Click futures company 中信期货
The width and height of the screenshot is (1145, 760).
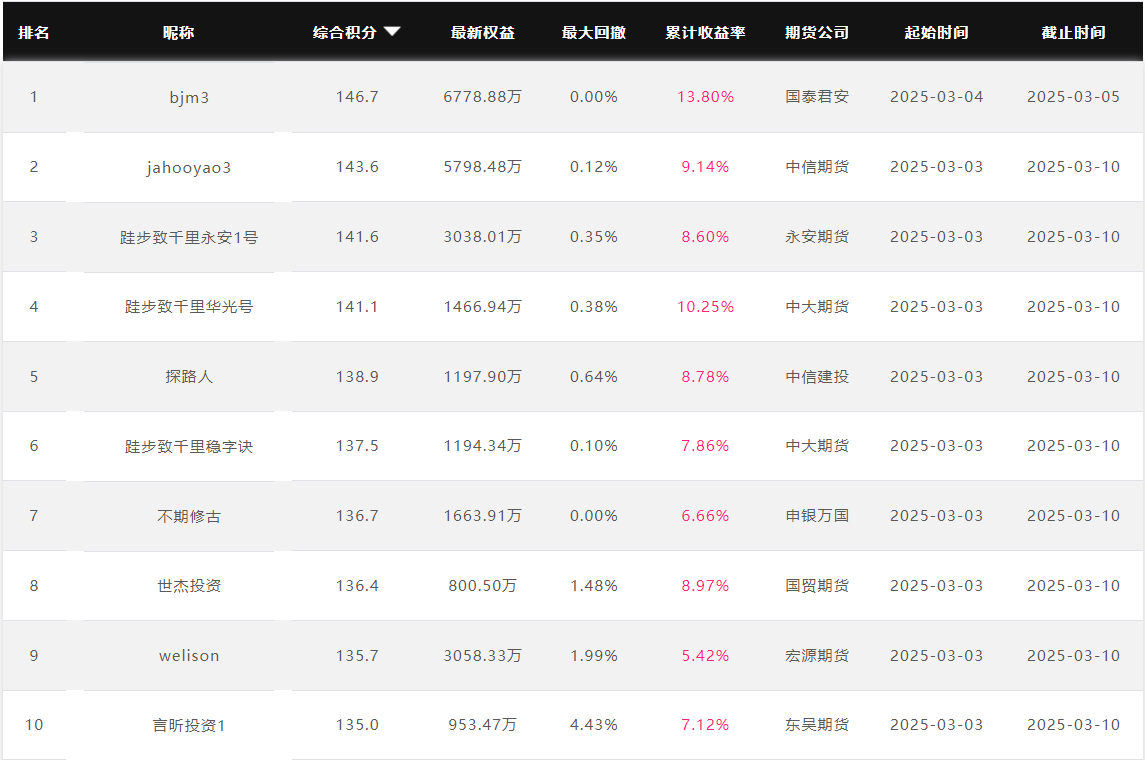[817, 166]
